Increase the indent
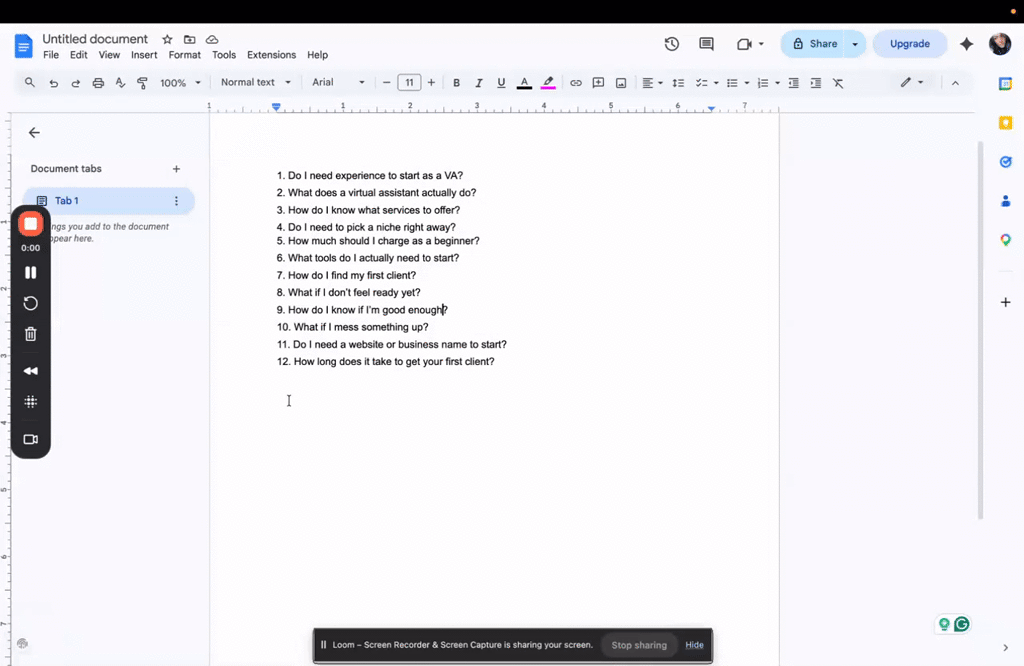 [x=816, y=83]
